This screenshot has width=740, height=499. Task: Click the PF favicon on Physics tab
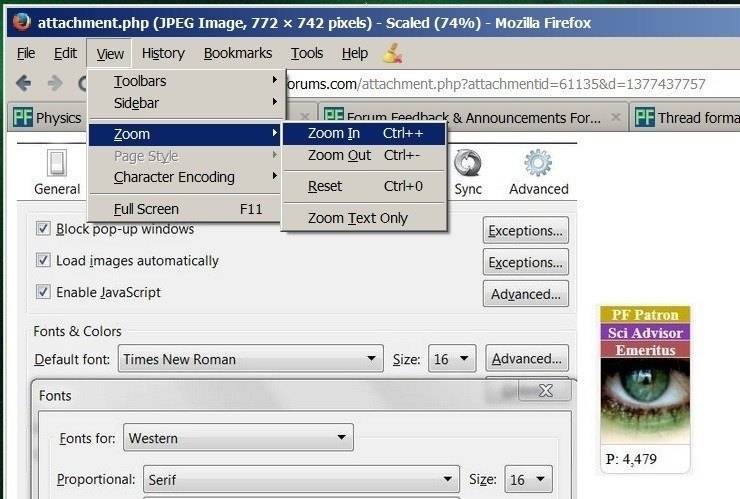click(23, 117)
